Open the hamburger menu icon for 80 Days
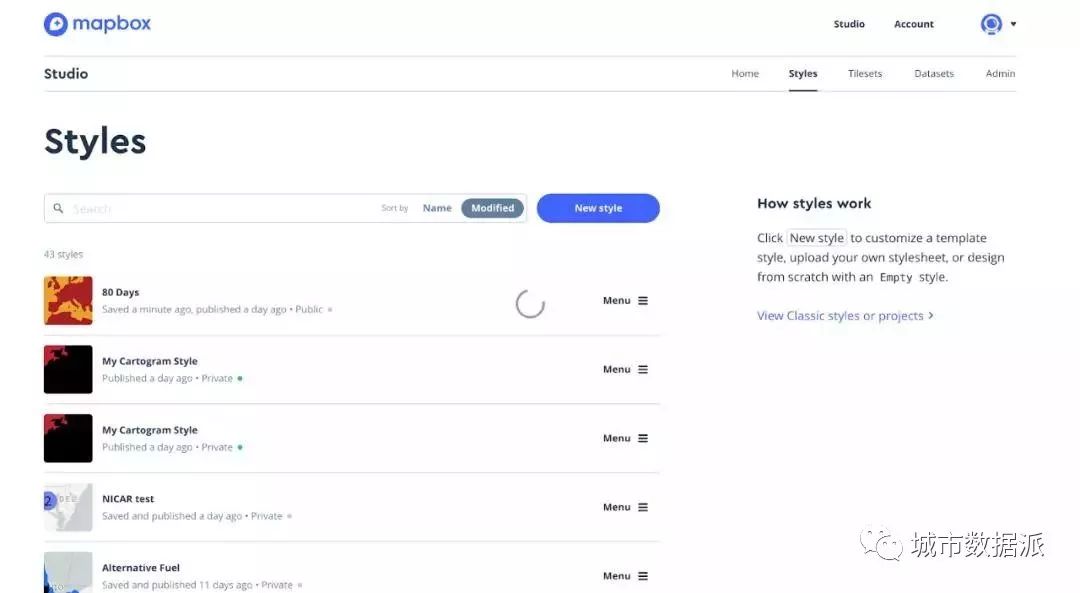The width and height of the screenshot is (1080, 593). [643, 301]
